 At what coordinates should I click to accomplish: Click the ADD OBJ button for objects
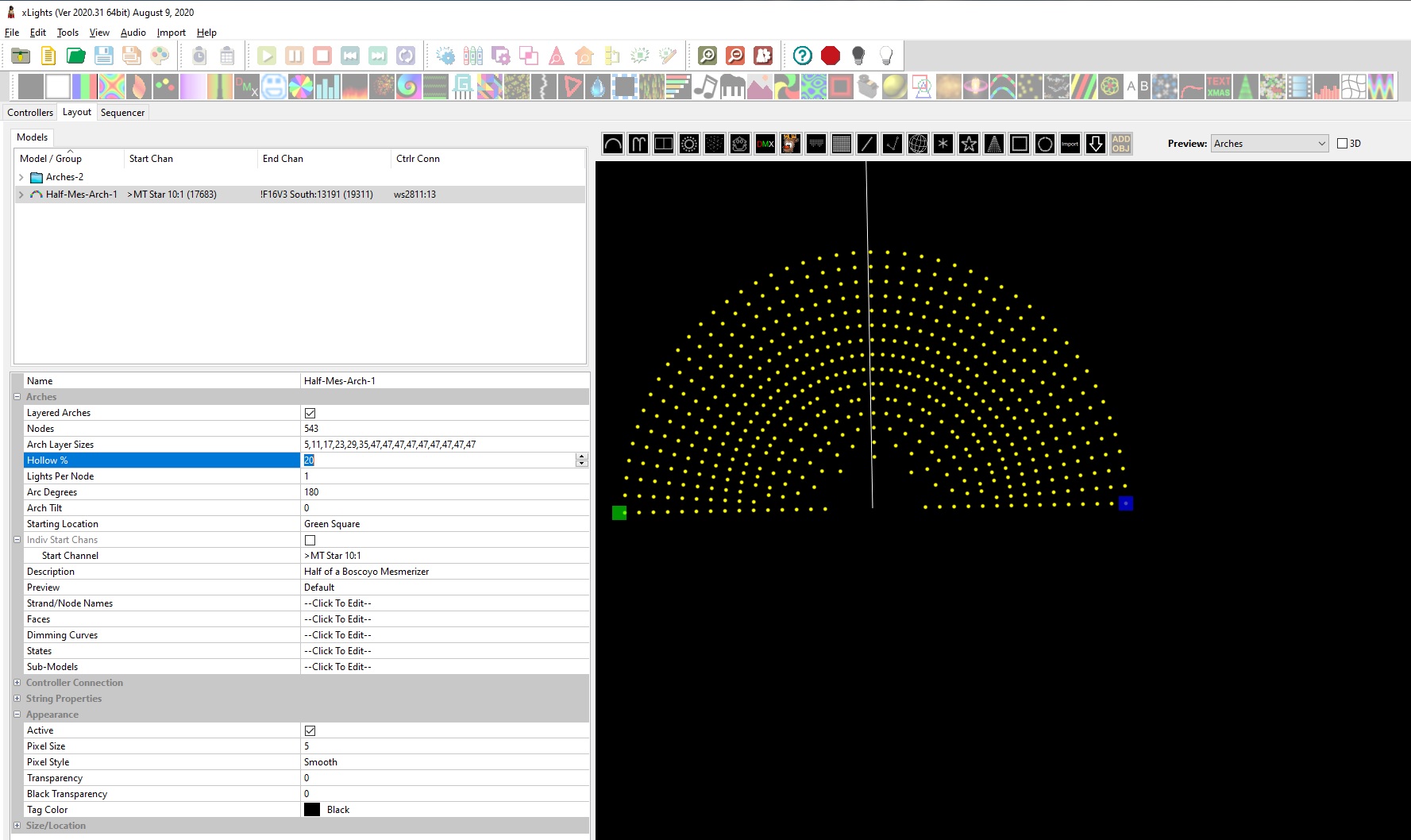pyautogui.click(x=1120, y=144)
